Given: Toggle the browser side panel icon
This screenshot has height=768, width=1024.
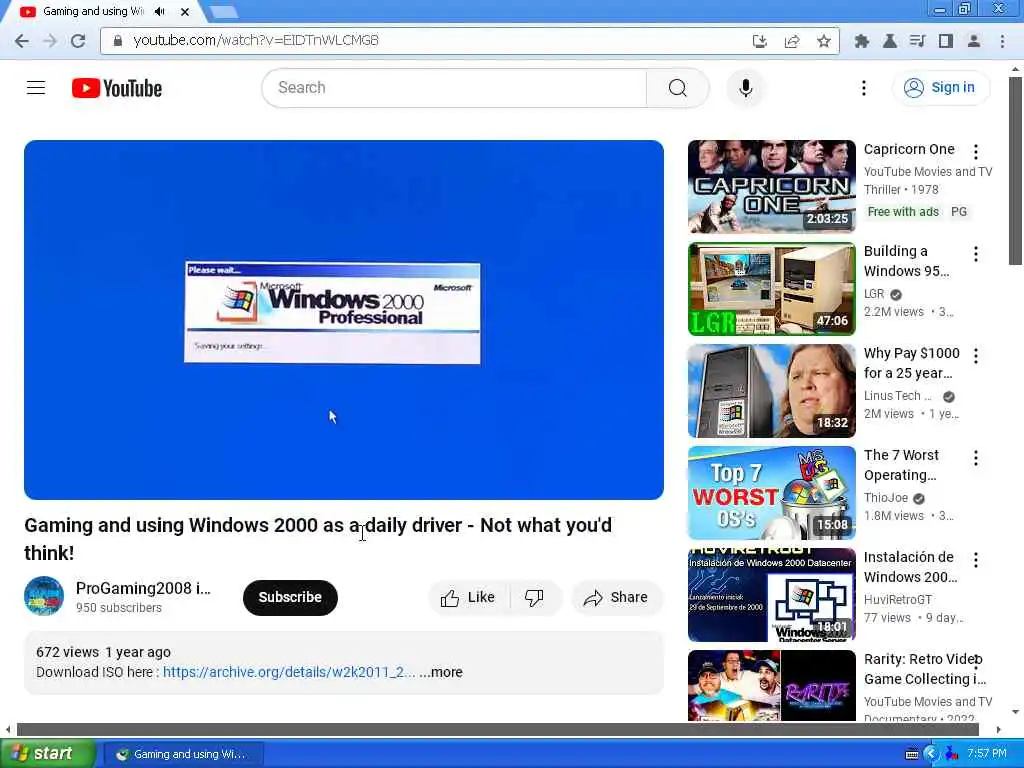Looking at the screenshot, I should [x=946, y=41].
